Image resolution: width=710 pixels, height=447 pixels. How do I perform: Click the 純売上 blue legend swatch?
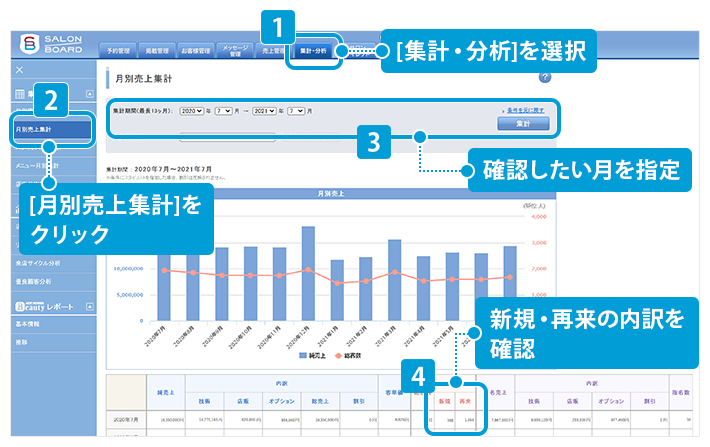(305, 355)
